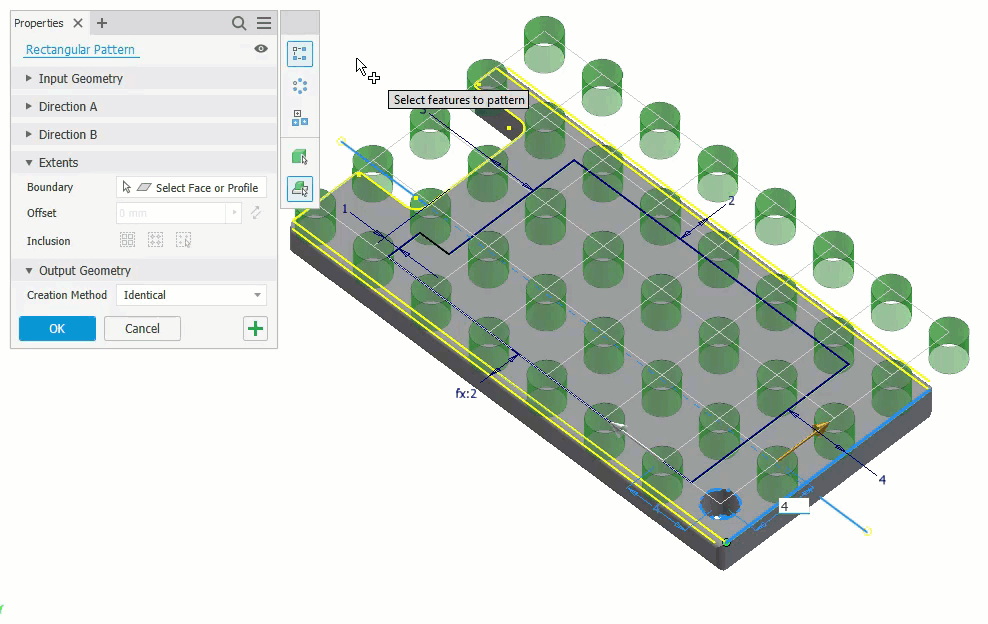Confirm the pattern with OK

[57, 328]
